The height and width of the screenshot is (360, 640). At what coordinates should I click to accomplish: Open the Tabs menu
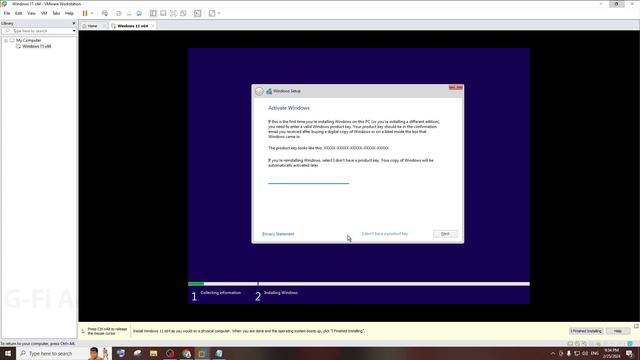tap(56, 13)
